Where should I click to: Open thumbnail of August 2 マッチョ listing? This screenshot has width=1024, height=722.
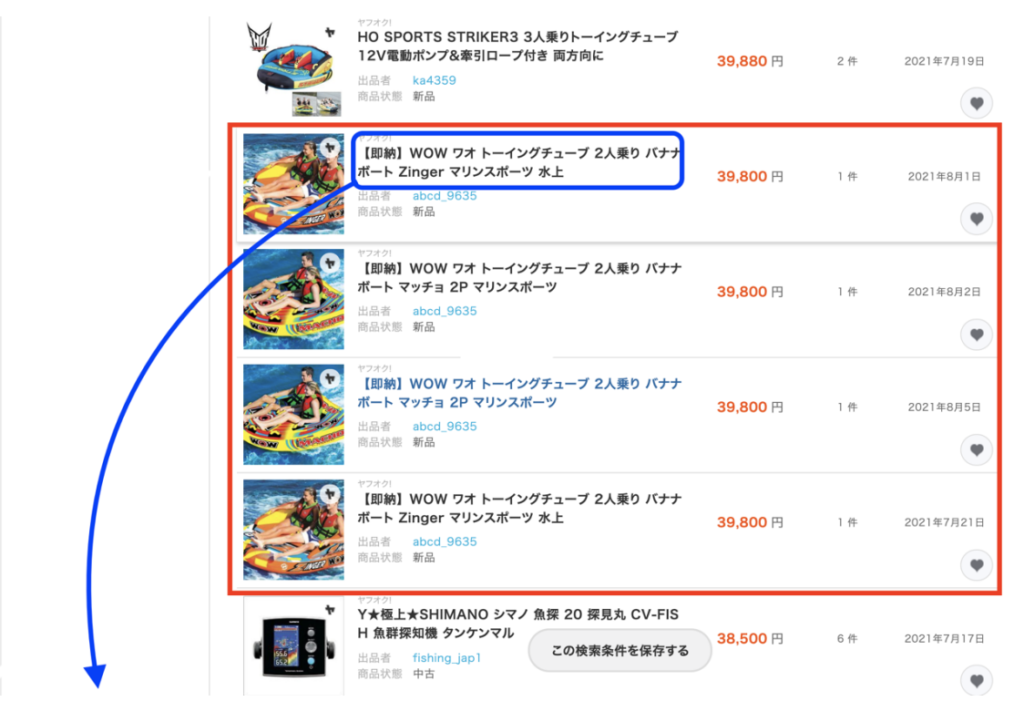[x=294, y=299]
